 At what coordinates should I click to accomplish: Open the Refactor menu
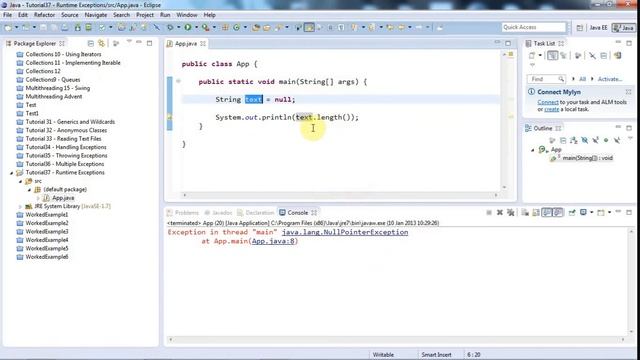coord(44,15)
